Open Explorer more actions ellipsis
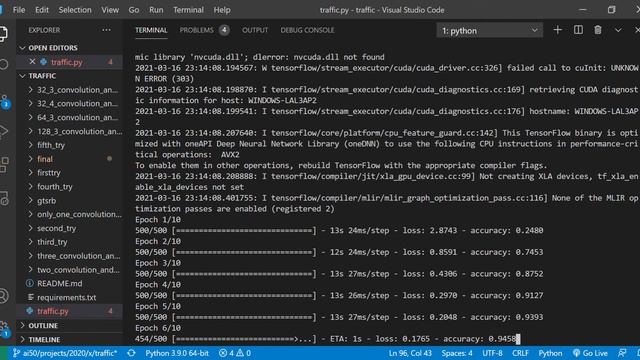 [107, 30]
